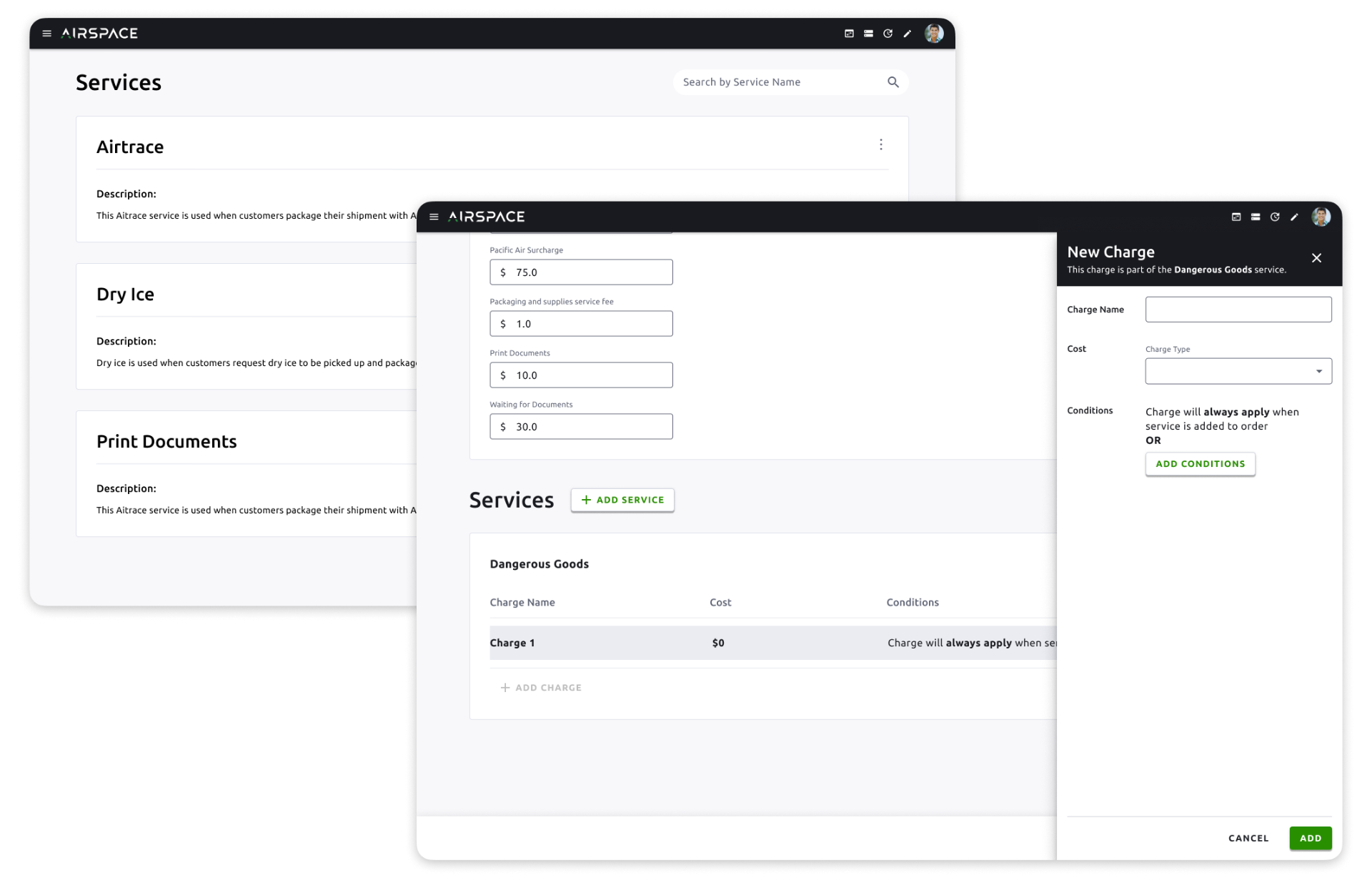Click card icon in back window header
This screenshot has height=878, width=1372.
(868, 34)
